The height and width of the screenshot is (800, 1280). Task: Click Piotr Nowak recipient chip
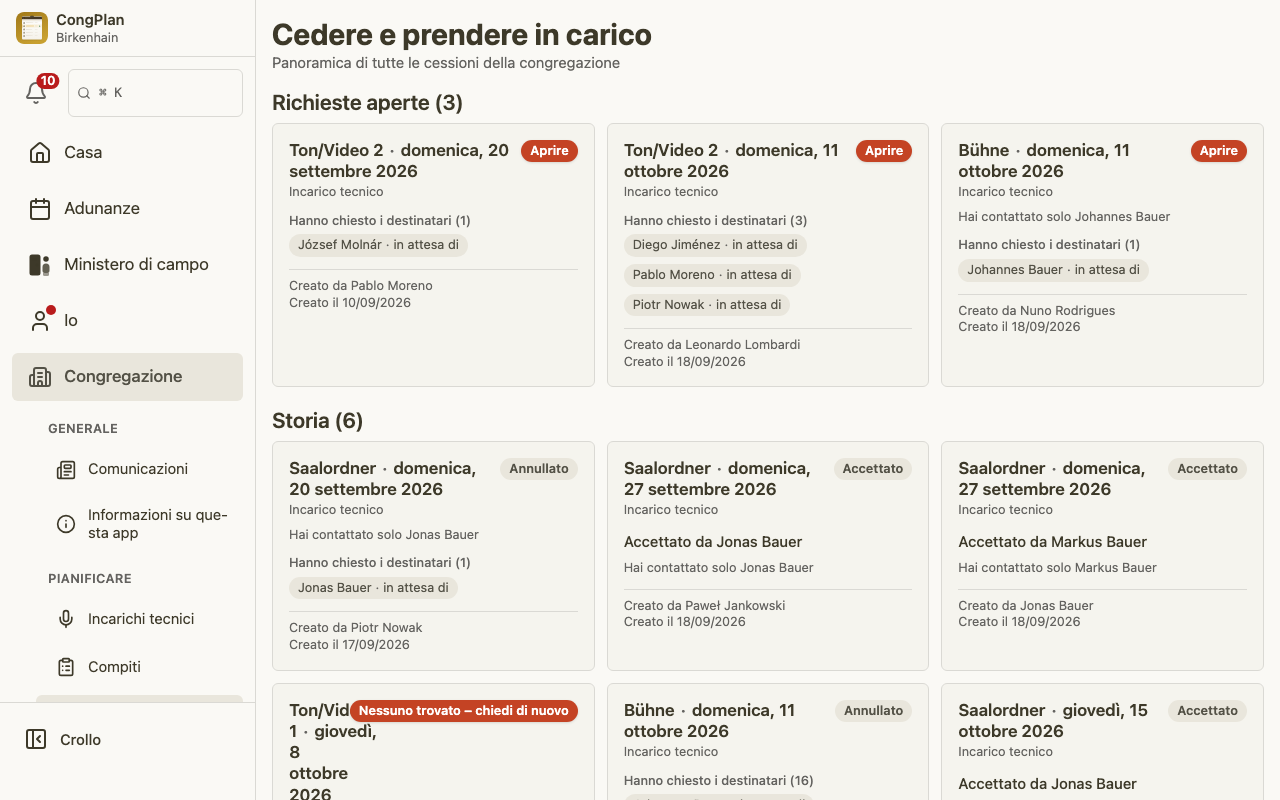707,305
